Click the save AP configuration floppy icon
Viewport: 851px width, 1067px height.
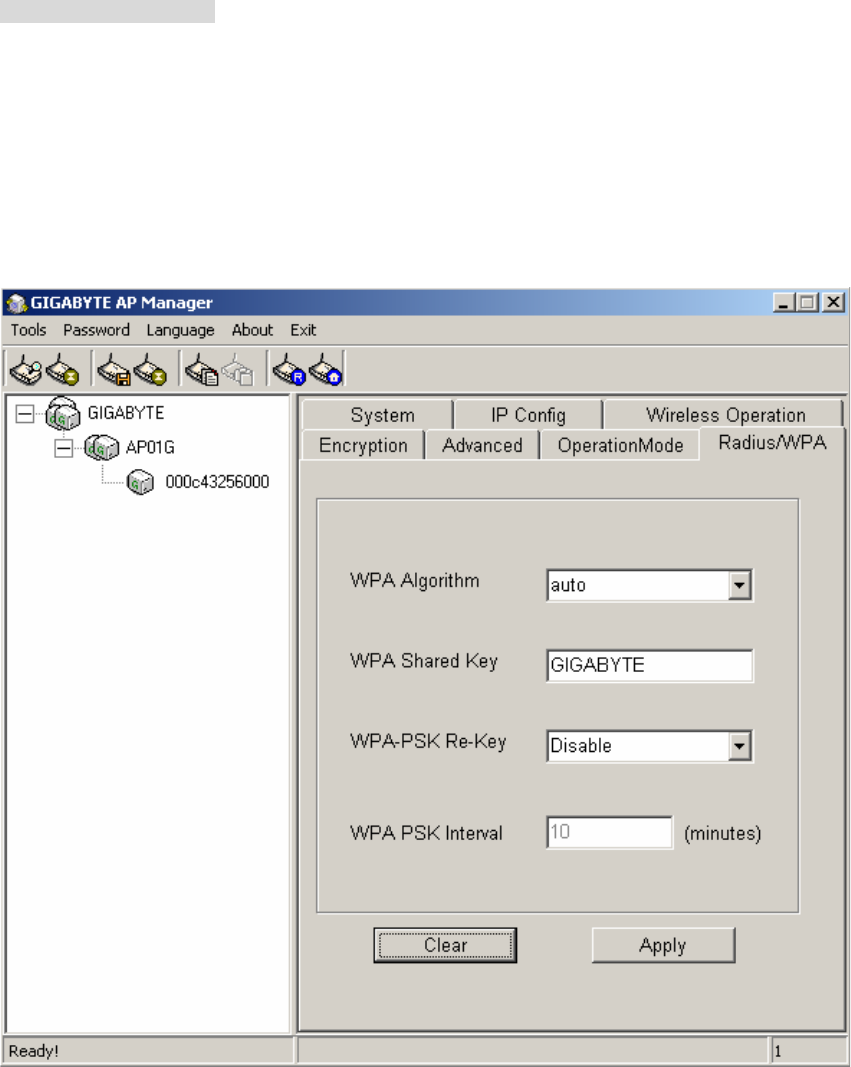(114, 370)
